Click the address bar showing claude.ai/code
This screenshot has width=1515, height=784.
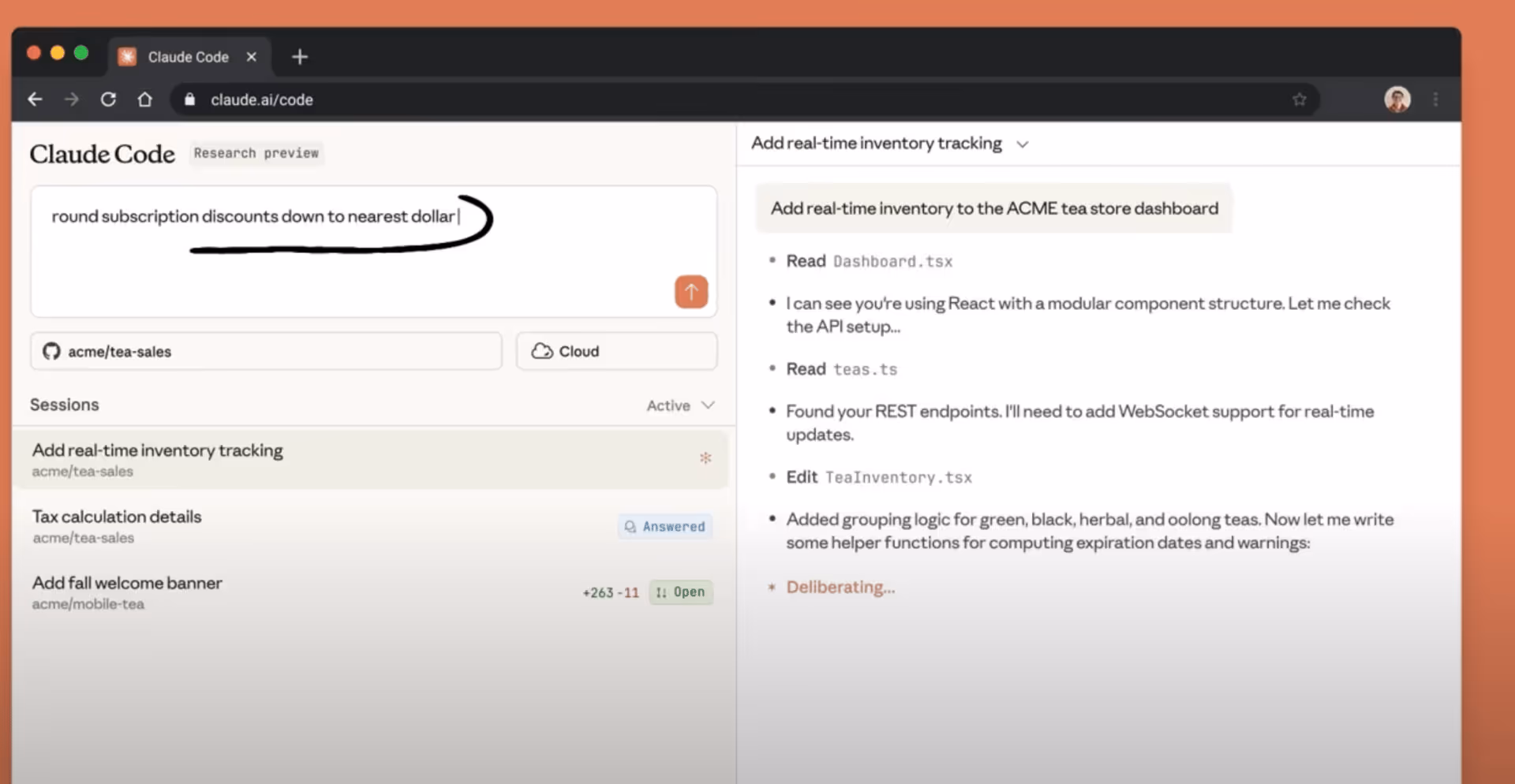click(x=745, y=99)
